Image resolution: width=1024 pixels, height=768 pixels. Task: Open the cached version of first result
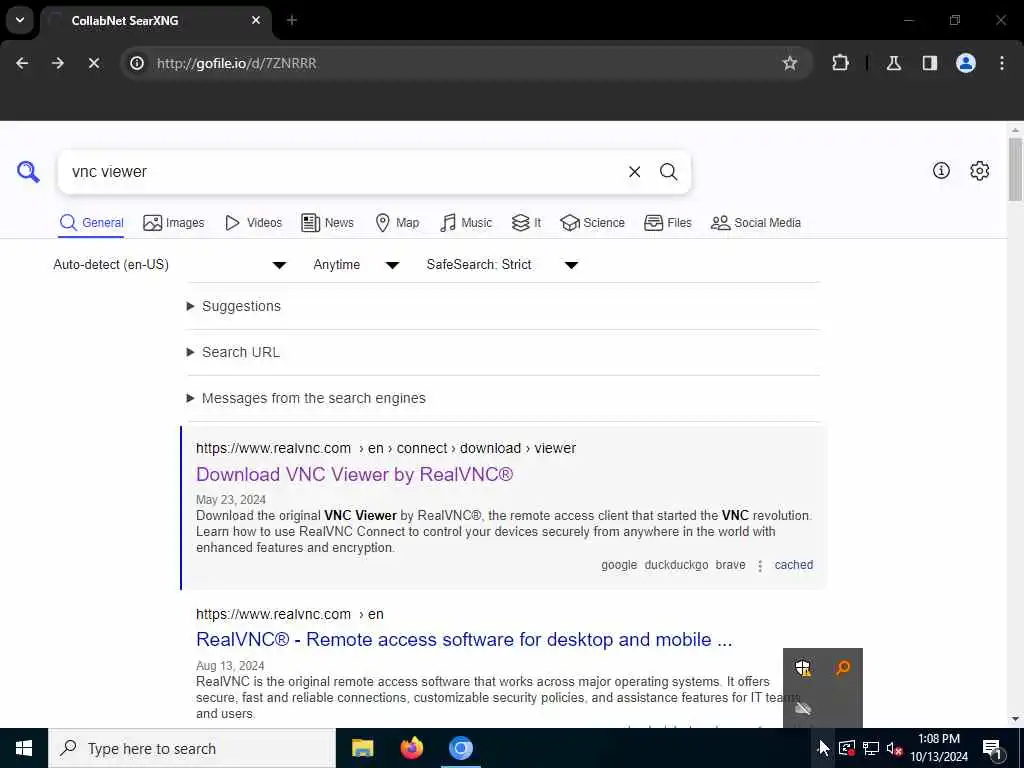click(x=793, y=565)
